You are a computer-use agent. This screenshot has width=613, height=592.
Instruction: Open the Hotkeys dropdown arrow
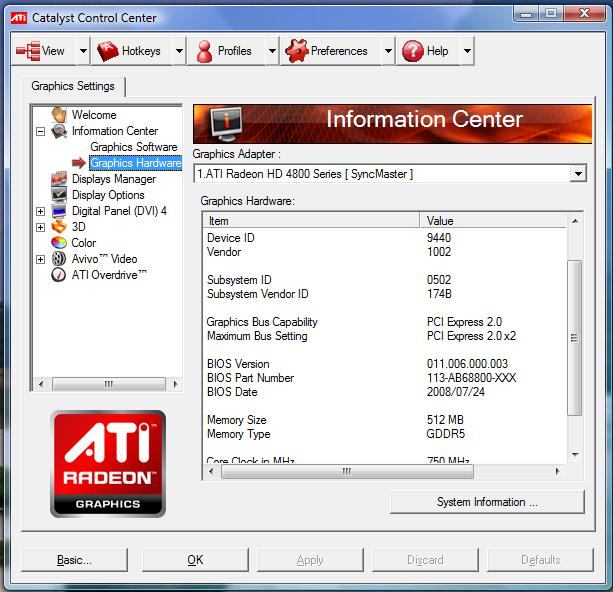pos(179,51)
